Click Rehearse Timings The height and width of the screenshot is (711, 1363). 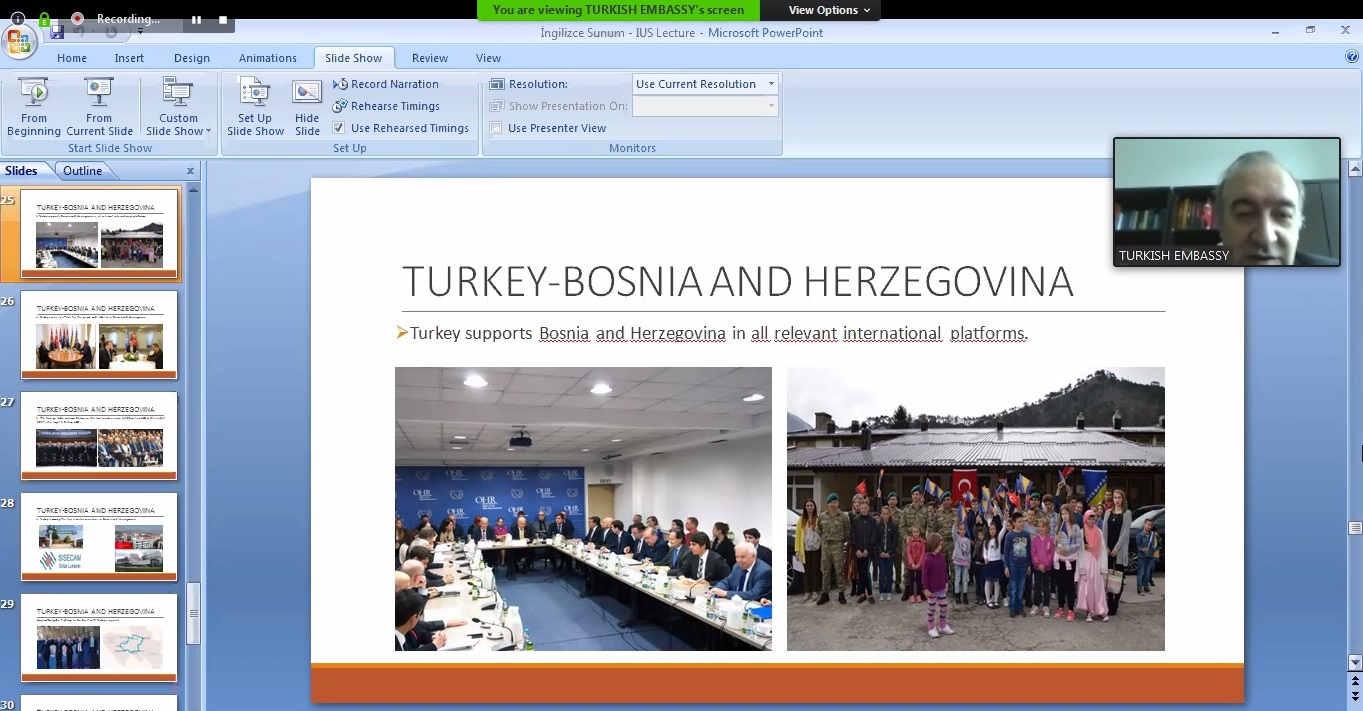point(394,106)
